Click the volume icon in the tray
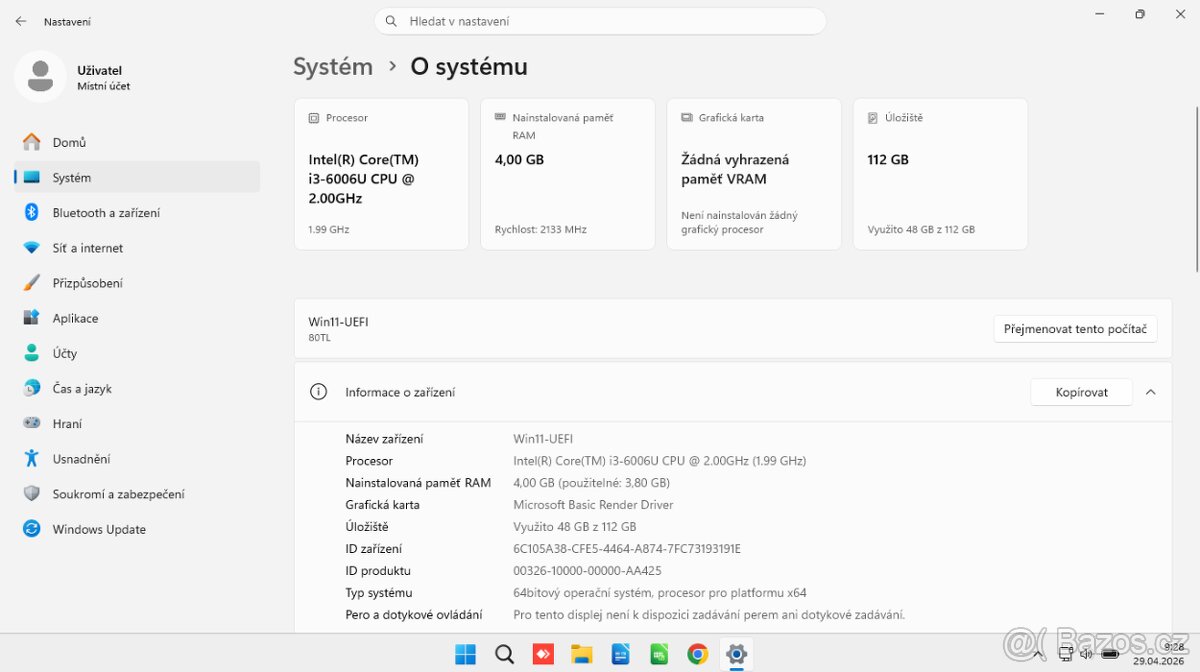 1086,653
